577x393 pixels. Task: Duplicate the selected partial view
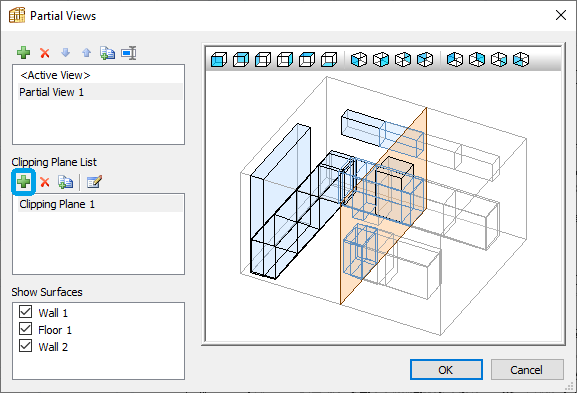point(107,53)
